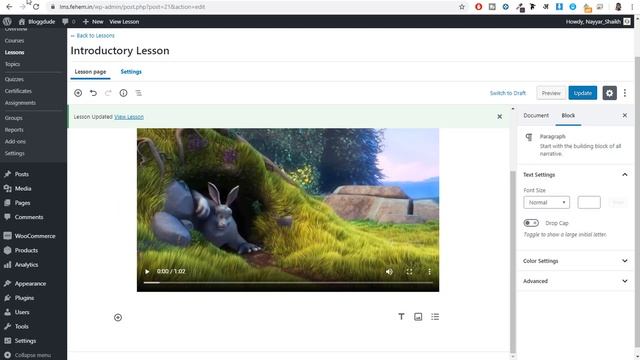Switch to the Document tab
Image resolution: width=640 pixels, height=360 pixels.
(536, 116)
